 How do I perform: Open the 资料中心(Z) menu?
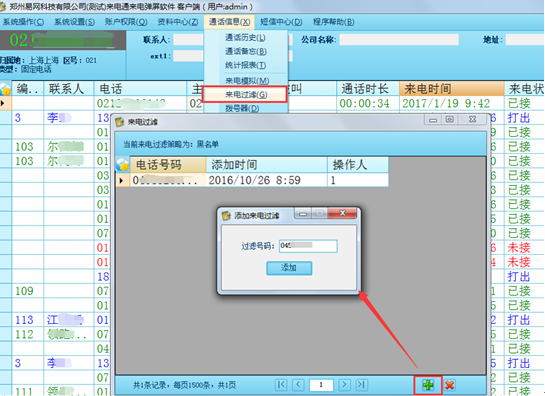(x=178, y=22)
